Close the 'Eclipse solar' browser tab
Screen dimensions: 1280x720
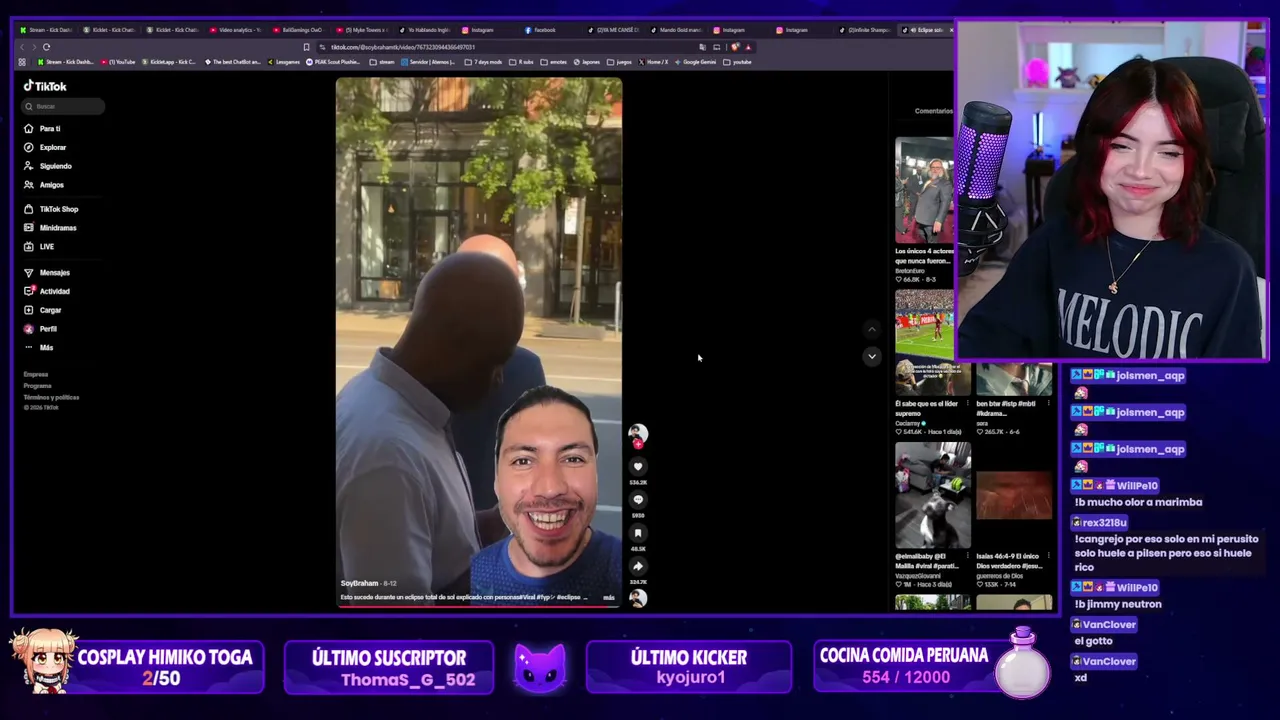950,30
